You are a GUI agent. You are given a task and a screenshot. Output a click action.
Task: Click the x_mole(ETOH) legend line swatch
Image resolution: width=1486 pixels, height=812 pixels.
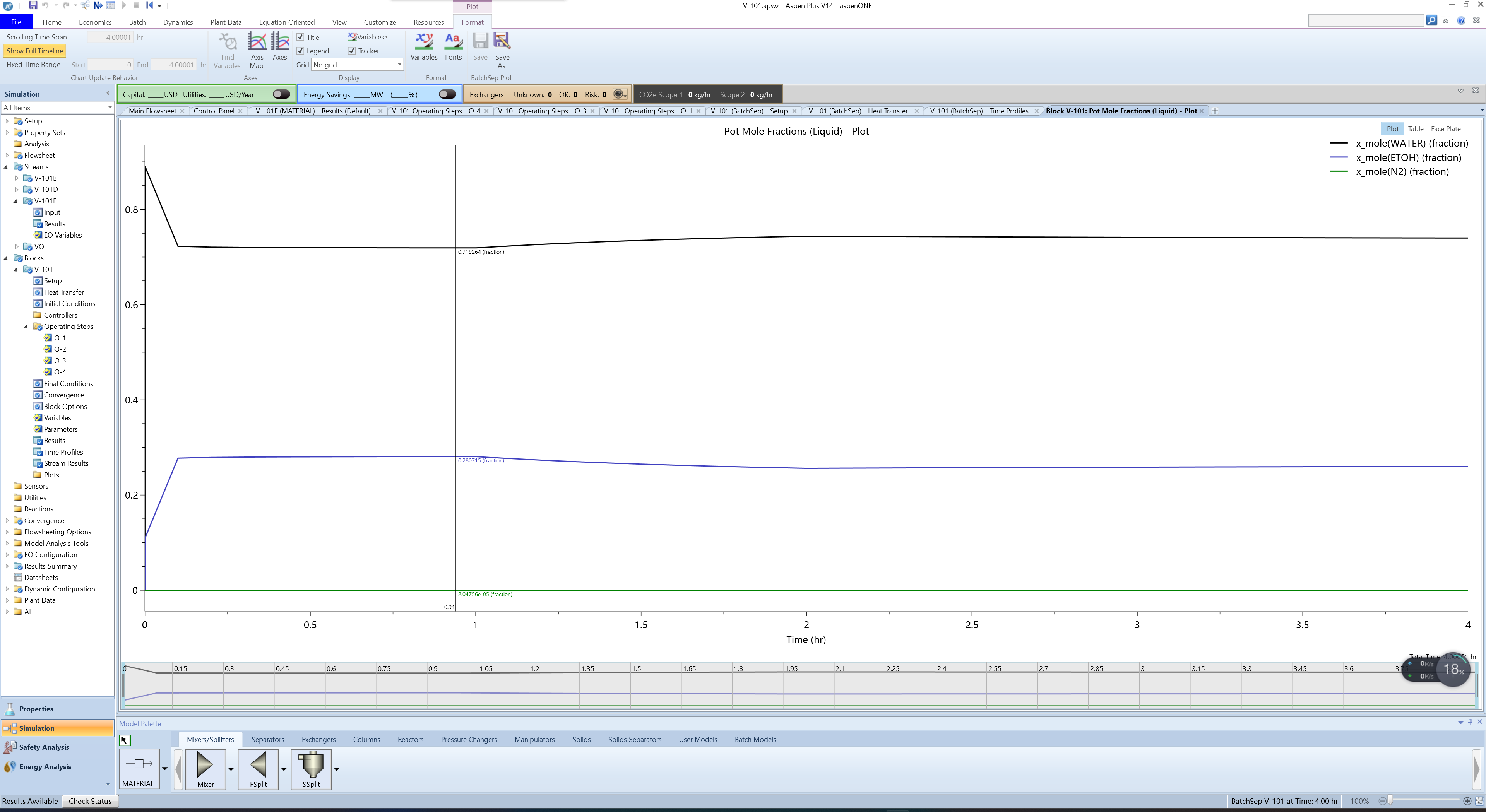pos(1339,157)
